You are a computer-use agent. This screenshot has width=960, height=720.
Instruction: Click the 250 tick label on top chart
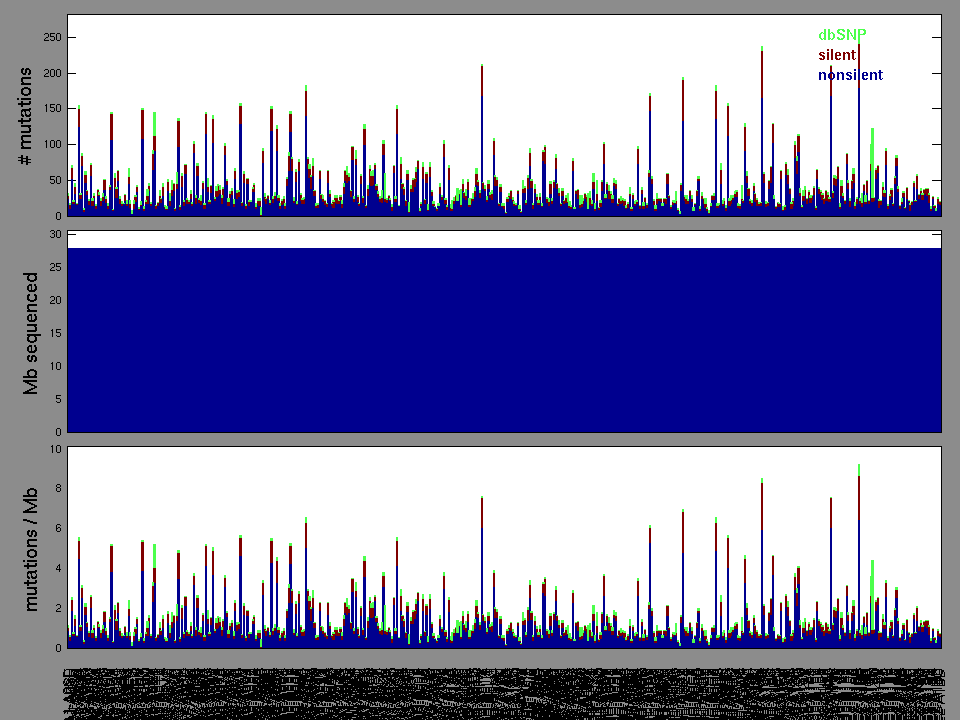pos(49,37)
